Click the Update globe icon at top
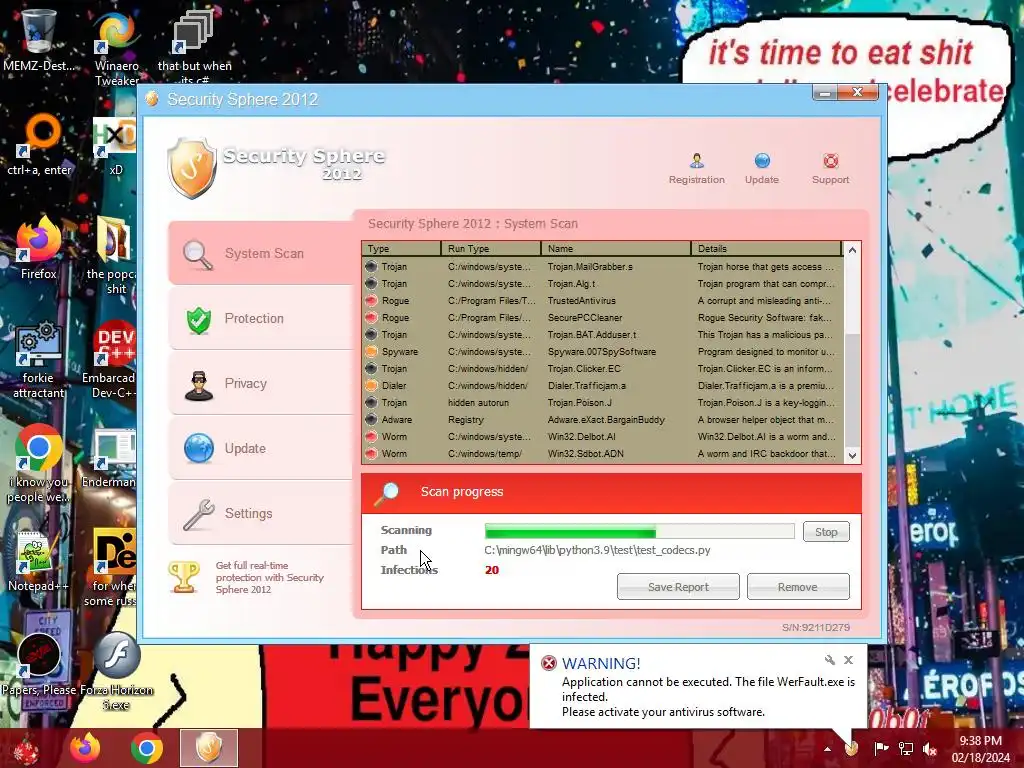This screenshot has height=768, width=1024. 761,161
